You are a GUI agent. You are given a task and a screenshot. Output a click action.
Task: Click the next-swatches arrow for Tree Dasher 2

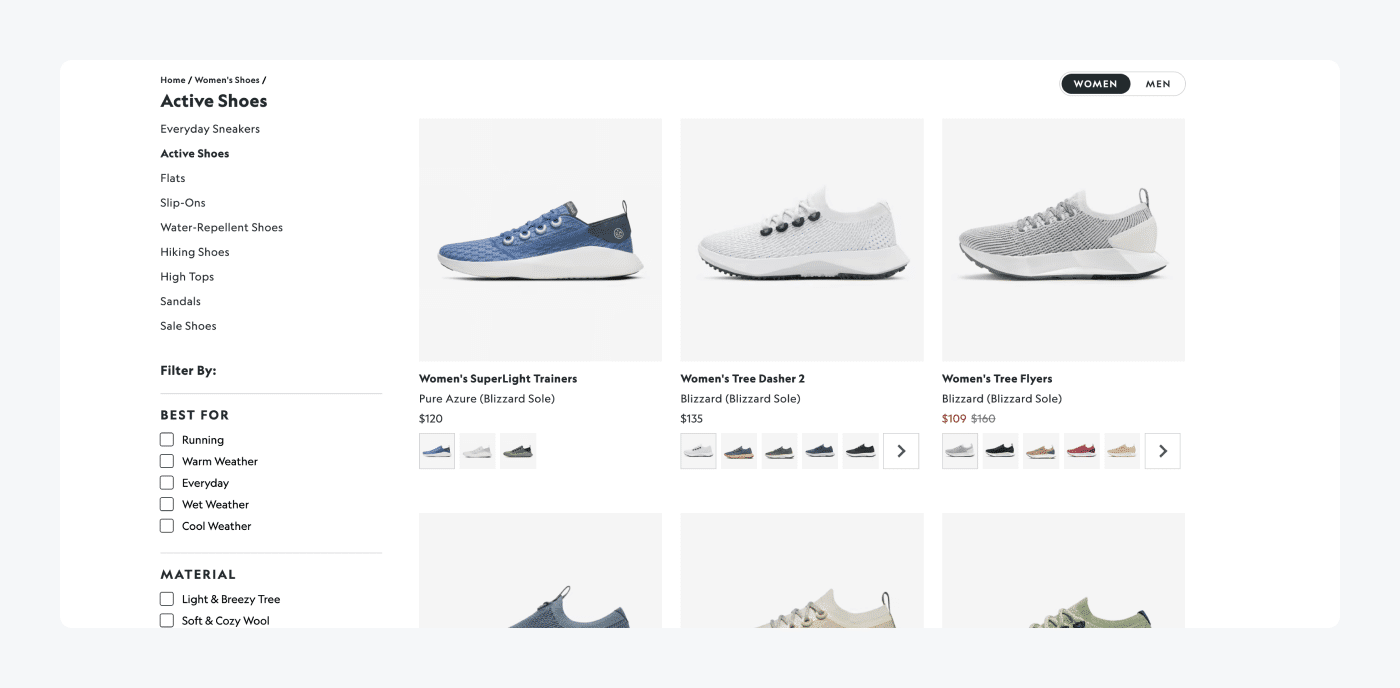point(901,450)
